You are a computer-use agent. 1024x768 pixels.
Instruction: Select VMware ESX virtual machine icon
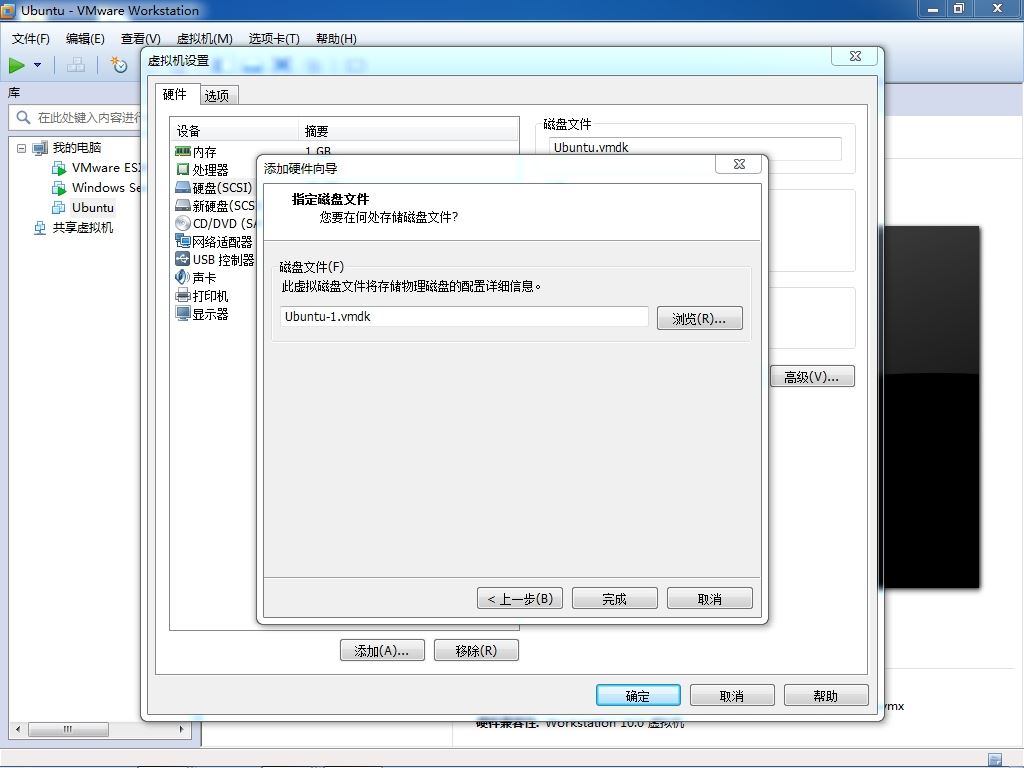59,168
